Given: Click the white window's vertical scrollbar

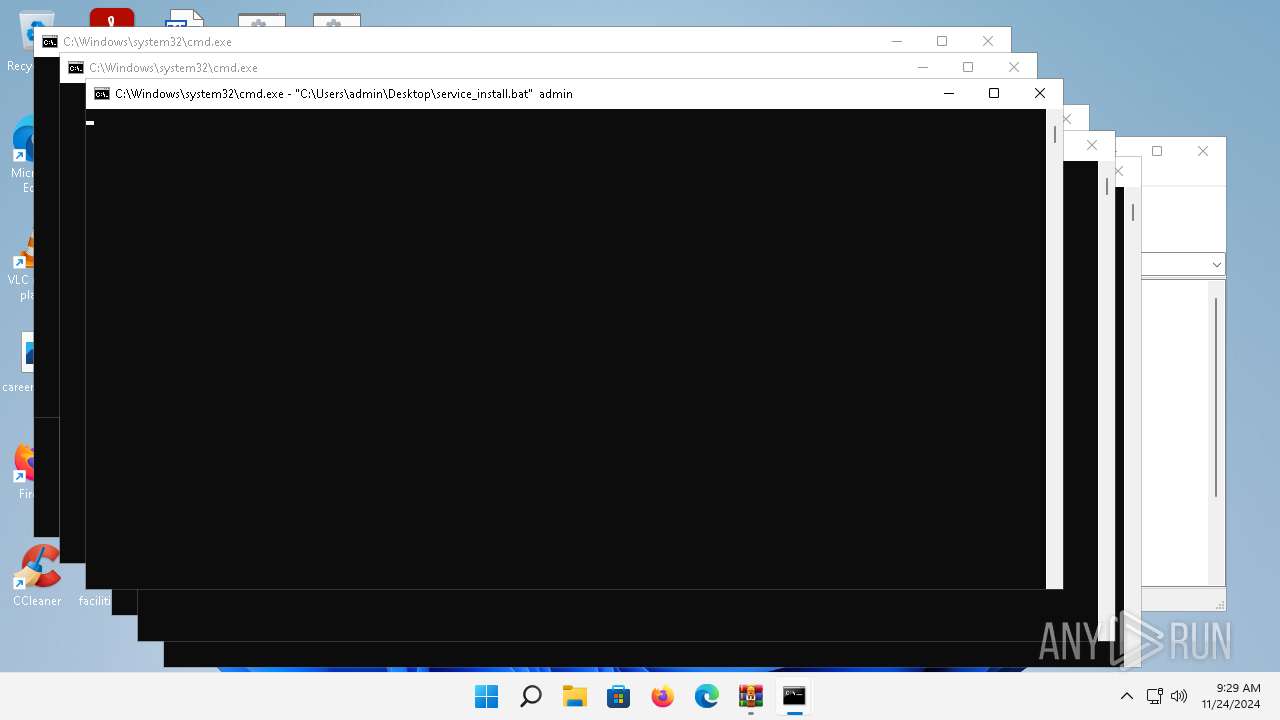Looking at the screenshot, I should click(x=1217, y=432).
